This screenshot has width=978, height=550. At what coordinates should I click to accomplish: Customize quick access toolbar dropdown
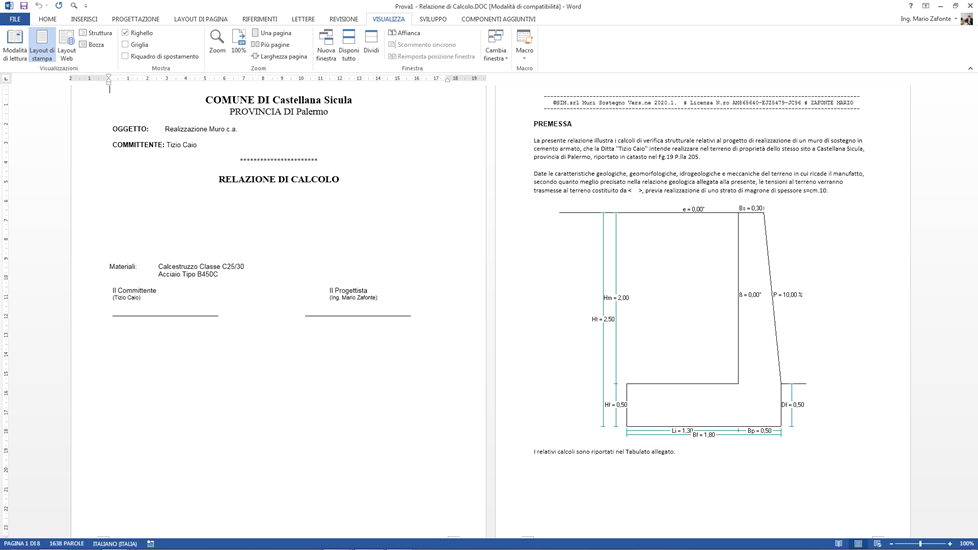86,6
